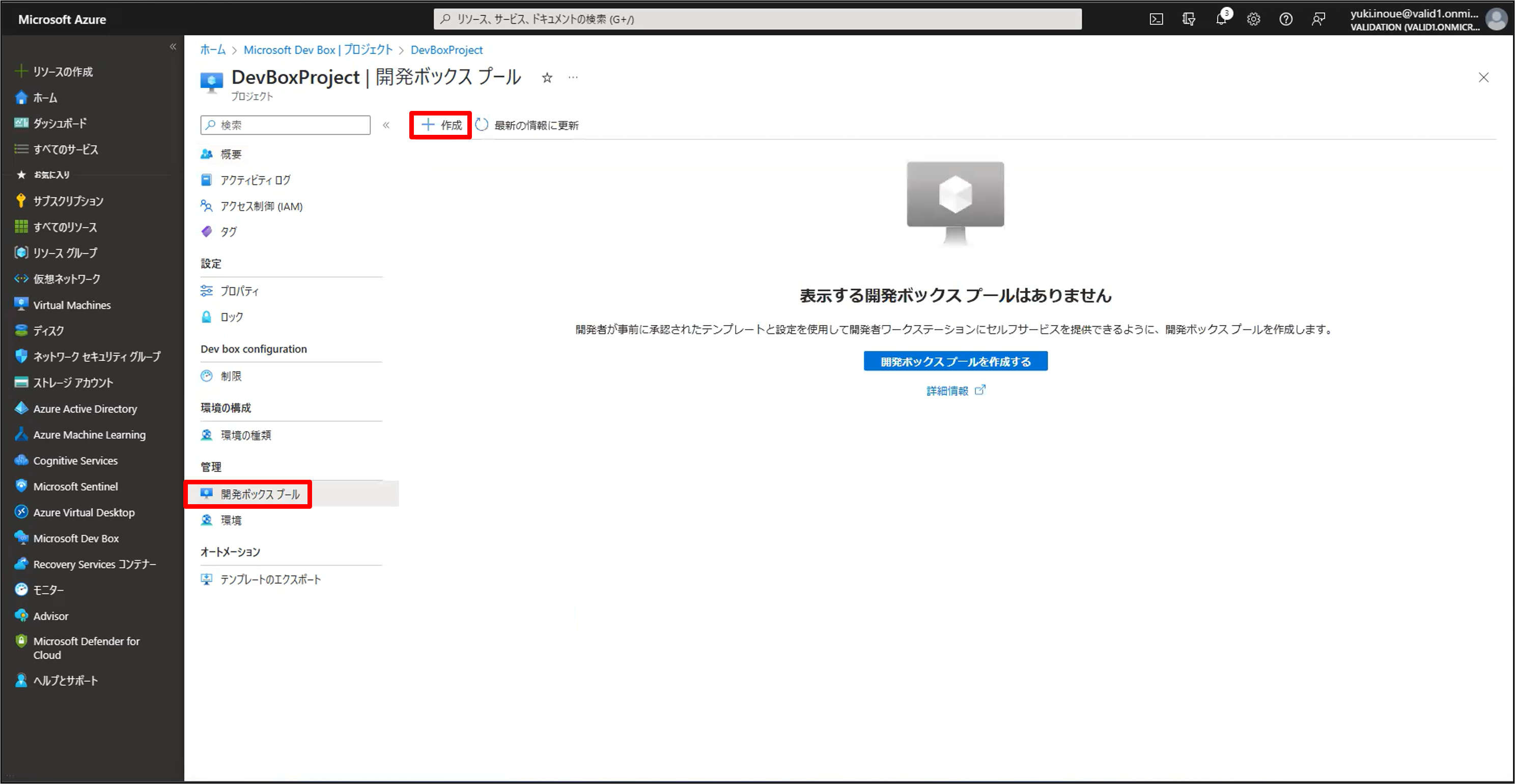Close the DevBoxProject blade
Viewport: 1515px width, 784px height.
1483,77
